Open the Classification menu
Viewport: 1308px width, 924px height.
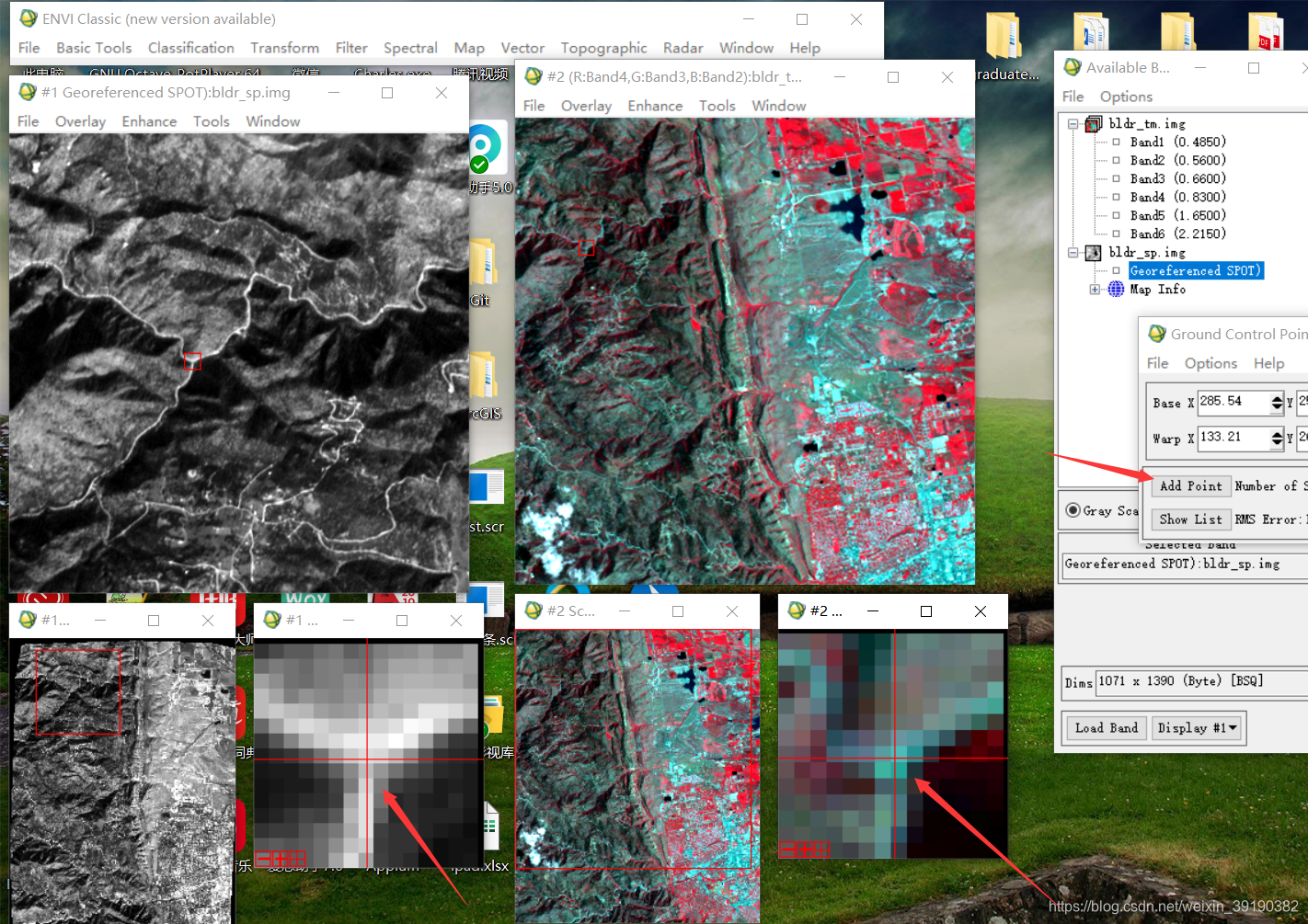click(x=191, y=48)
